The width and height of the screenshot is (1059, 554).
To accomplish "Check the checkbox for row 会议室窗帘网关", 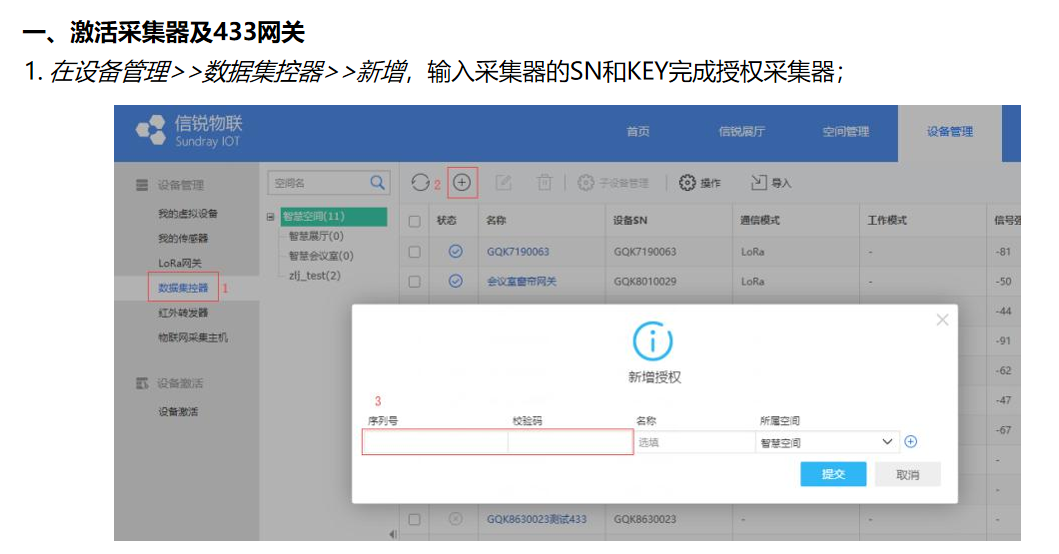I will click(415, 282).
